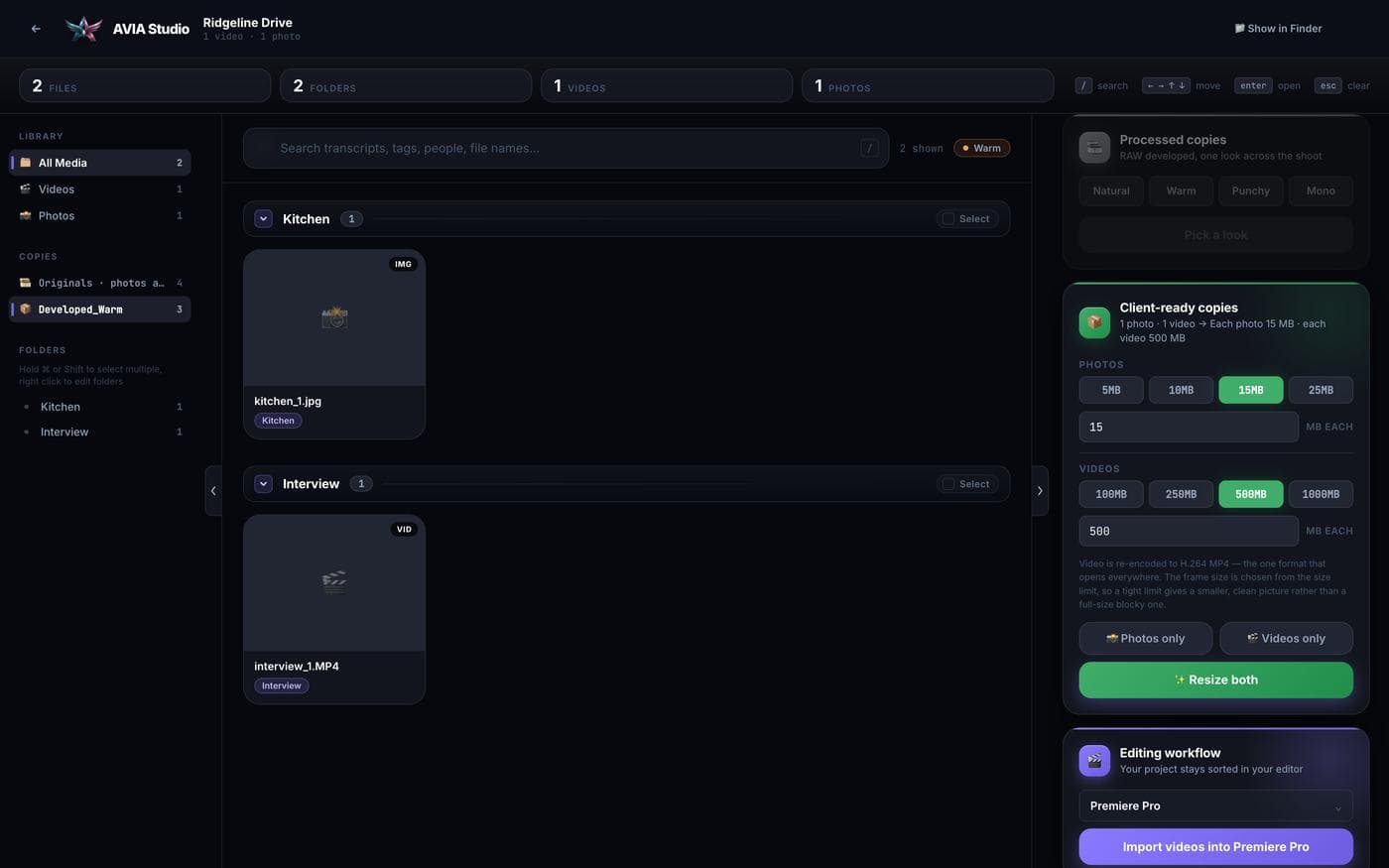Select the Warm look tab
This screenshot has height=868, width=1389.
coord(1181,190)
